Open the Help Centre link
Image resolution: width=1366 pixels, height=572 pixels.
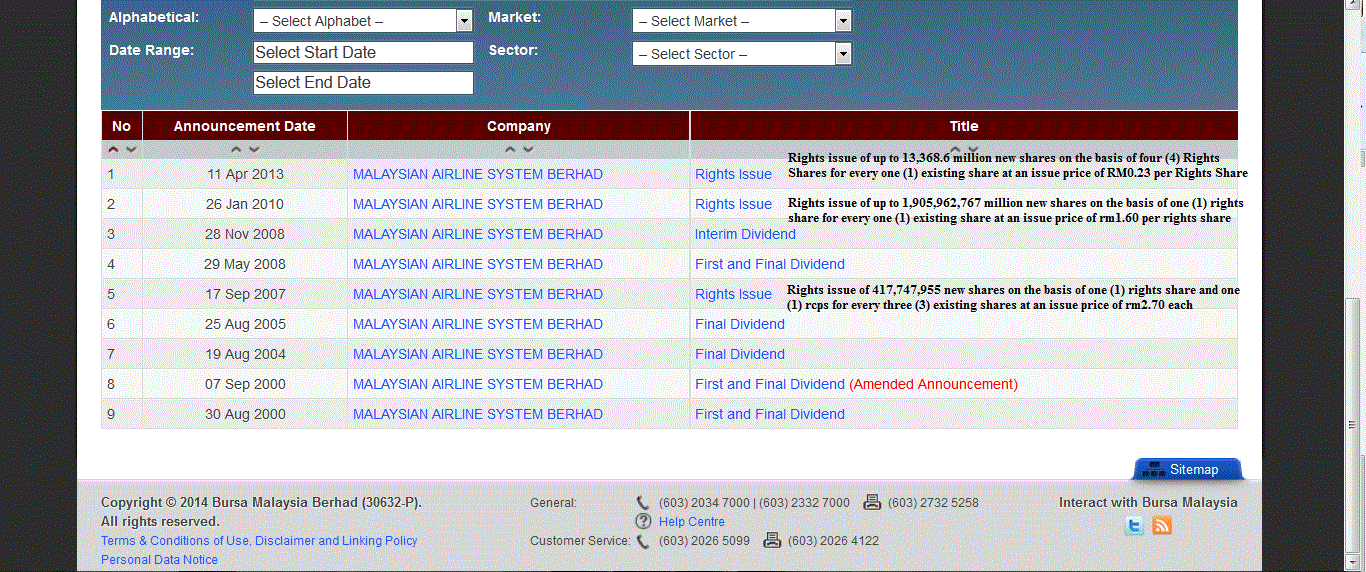pyautogui.click(x=692, y=522)
